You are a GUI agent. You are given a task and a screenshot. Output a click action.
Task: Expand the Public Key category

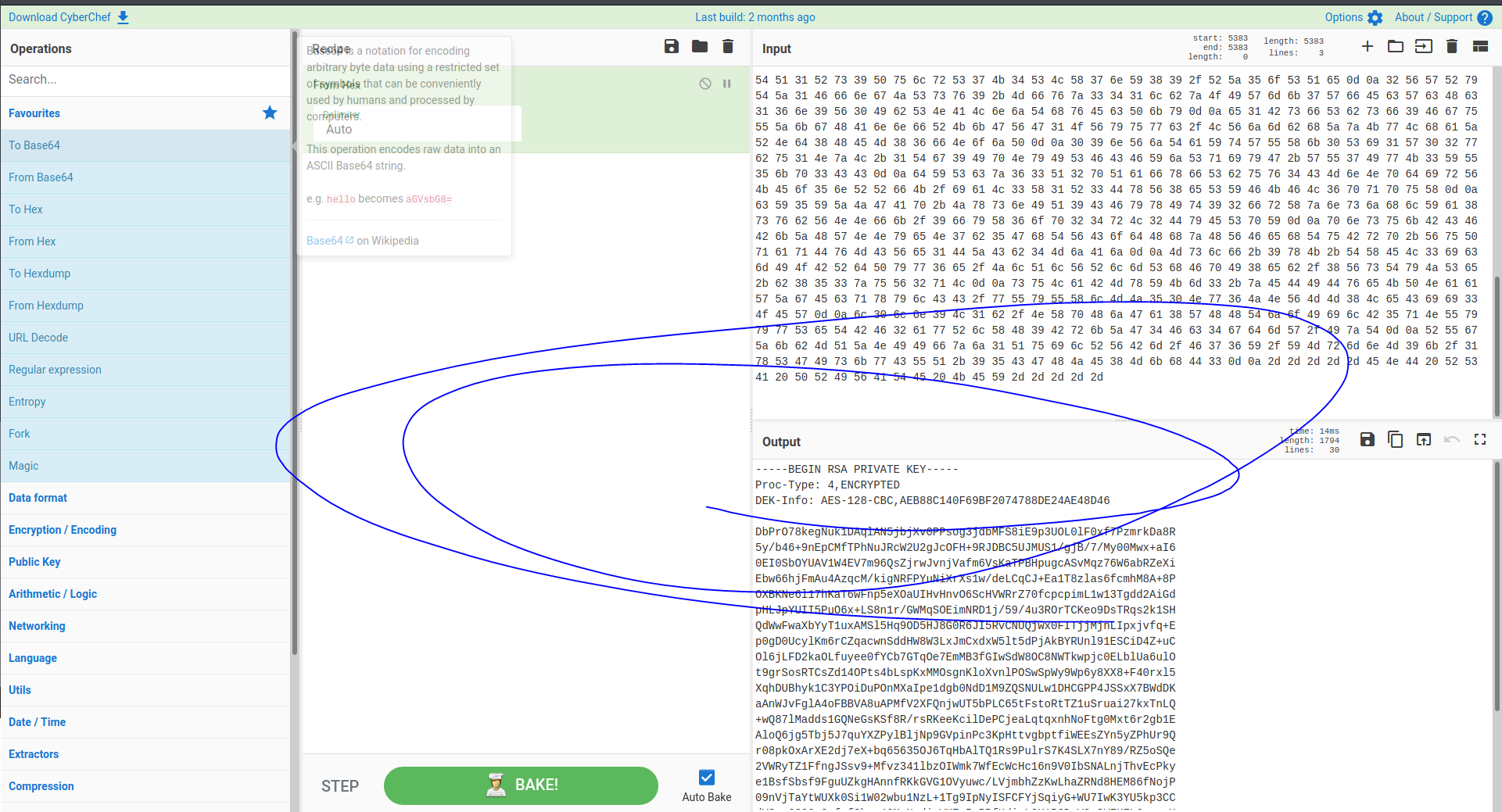click(x=145, y=562)
